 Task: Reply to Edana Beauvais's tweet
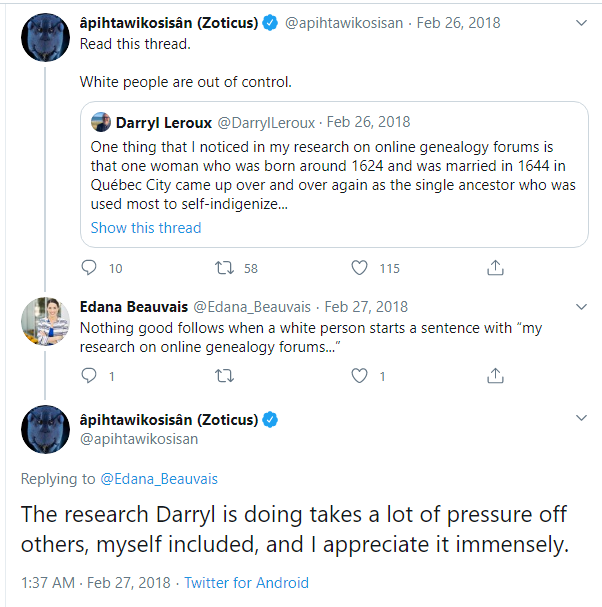[89, 376]
